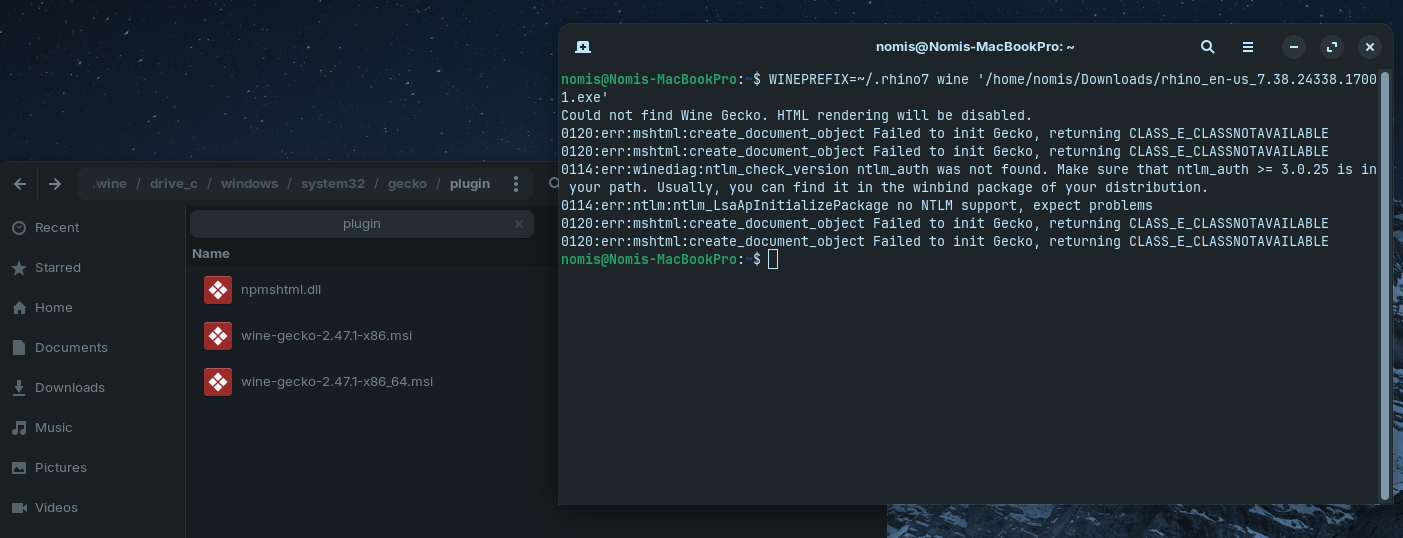The image size is (1403, 538).
Task: Click the plugin search input field
Action: pyautogui.click(x=362, y=224)
